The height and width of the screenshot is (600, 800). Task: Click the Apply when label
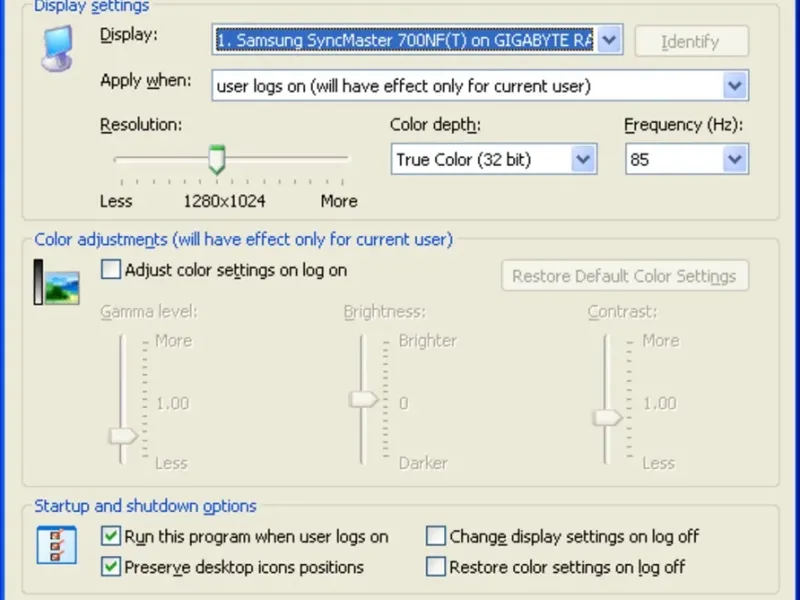[145, 81]
